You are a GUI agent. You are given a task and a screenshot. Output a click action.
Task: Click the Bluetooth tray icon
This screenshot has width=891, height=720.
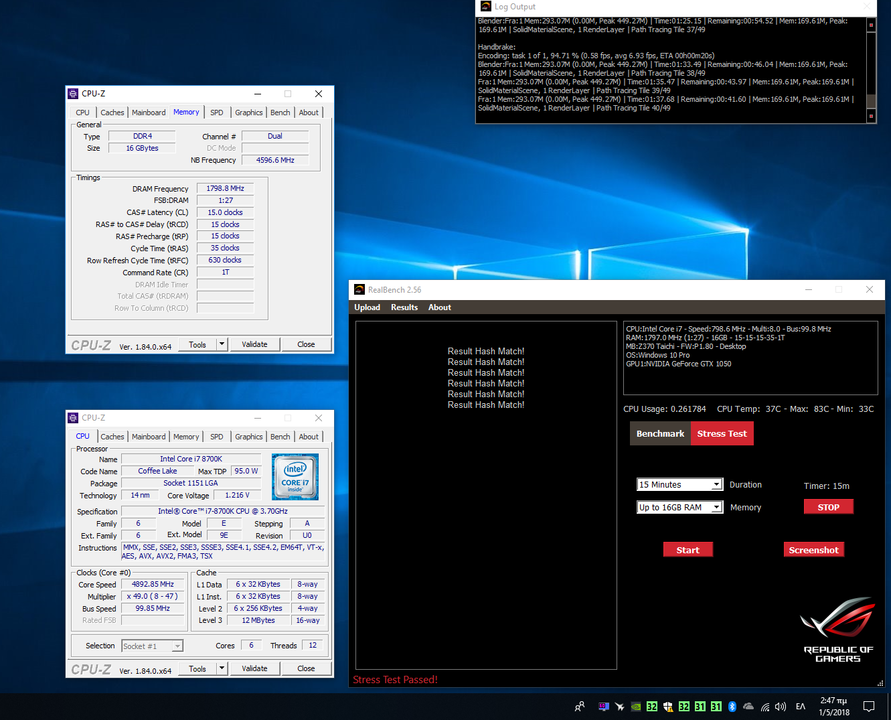coord(732,706)
